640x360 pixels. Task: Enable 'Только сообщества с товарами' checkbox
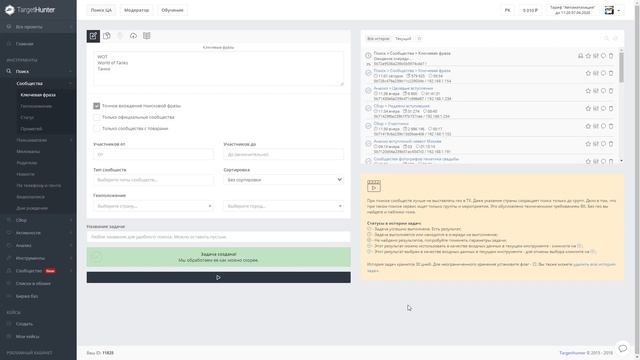click(x=97, y=129)
